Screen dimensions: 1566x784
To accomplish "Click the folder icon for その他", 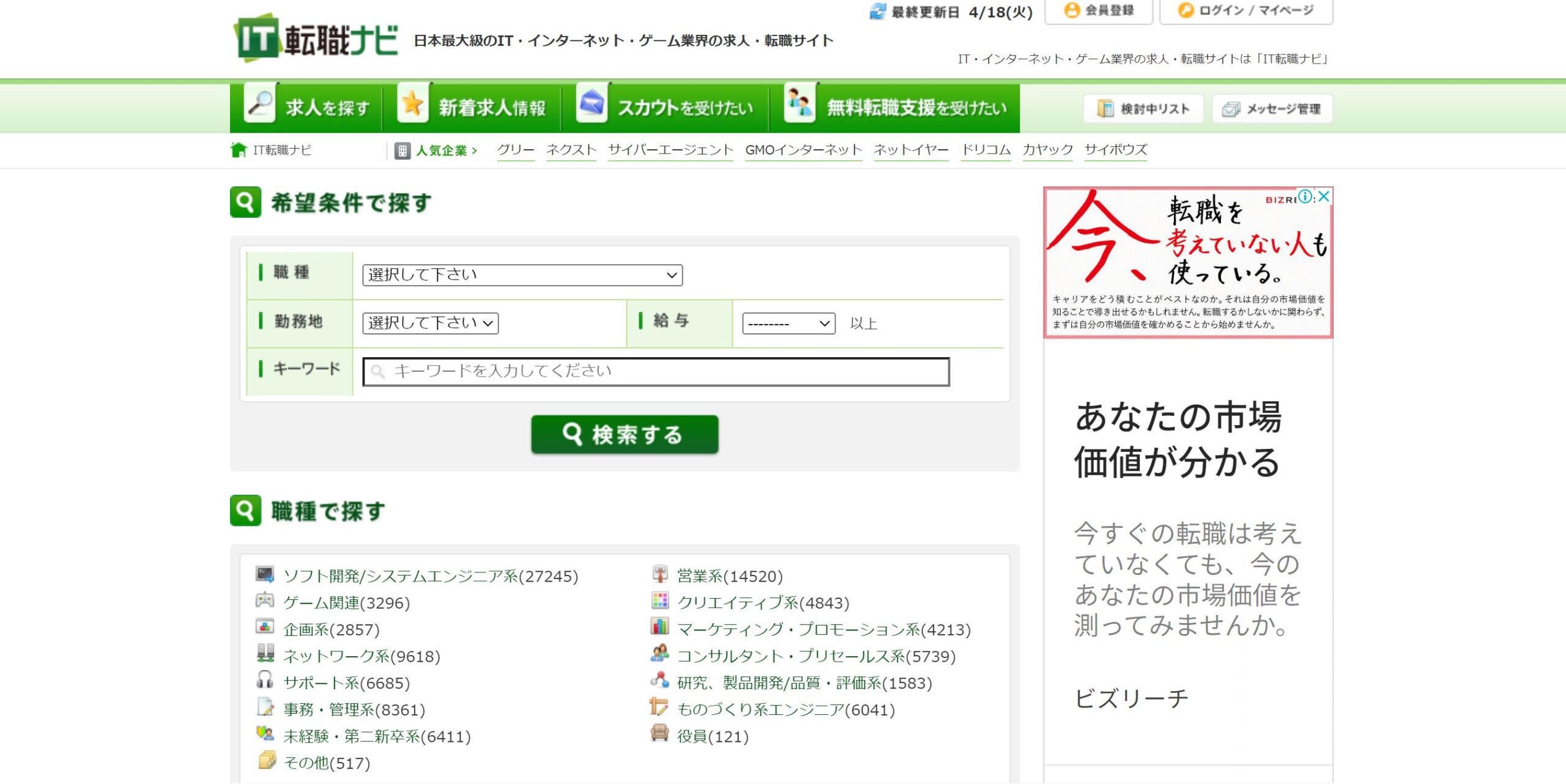I will coord(266,760).
